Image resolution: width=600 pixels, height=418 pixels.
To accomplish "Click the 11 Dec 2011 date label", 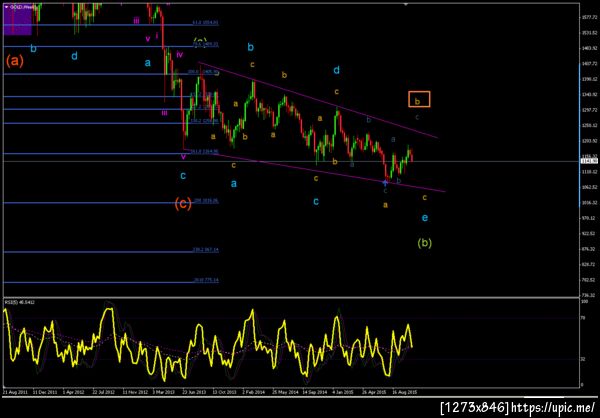I will tap(43, 392).
